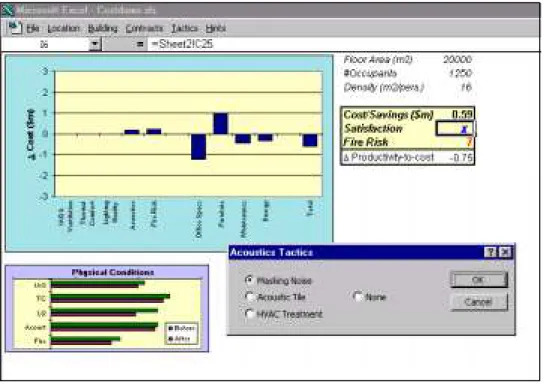545x387 pixels.
Task: Open the Location menu
Action: pyautogui.click(x=64, y=29)
